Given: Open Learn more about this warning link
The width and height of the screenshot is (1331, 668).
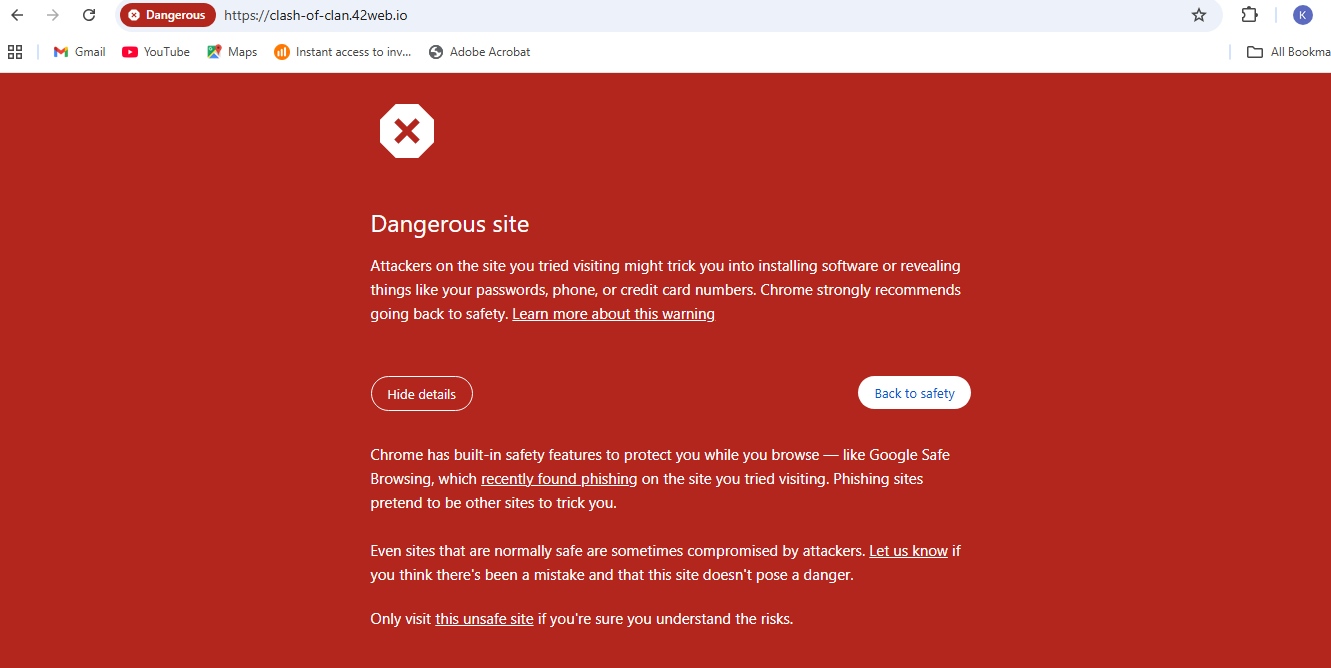Looking at the screenshot, I should 613,314.
